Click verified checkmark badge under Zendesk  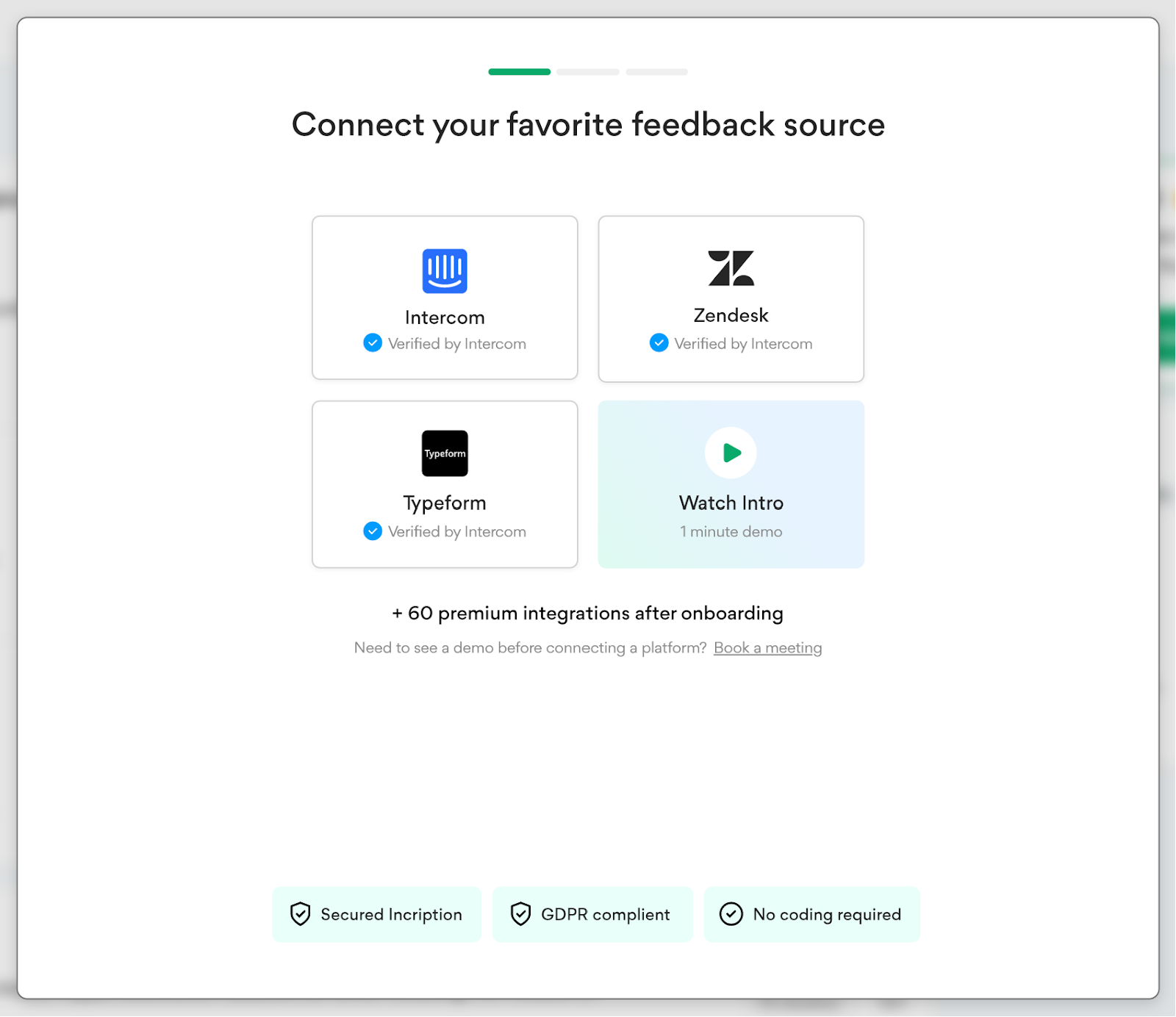click(659, 343)
